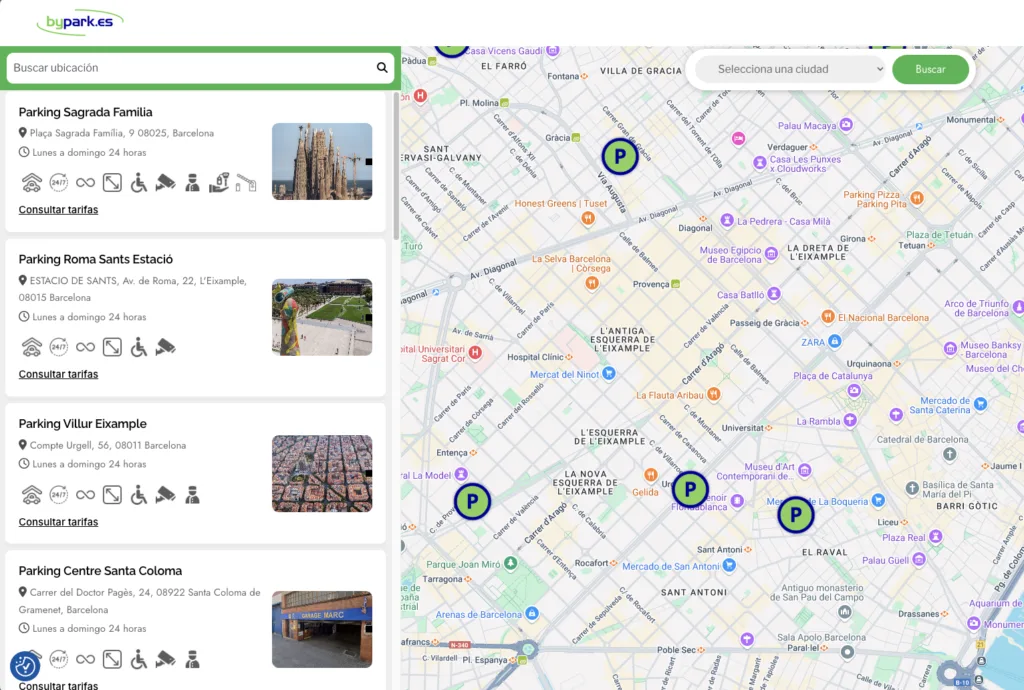1024x690 pixels.
Task: Click Villur Eixample attendant staff icon
Action: point(192,495)
